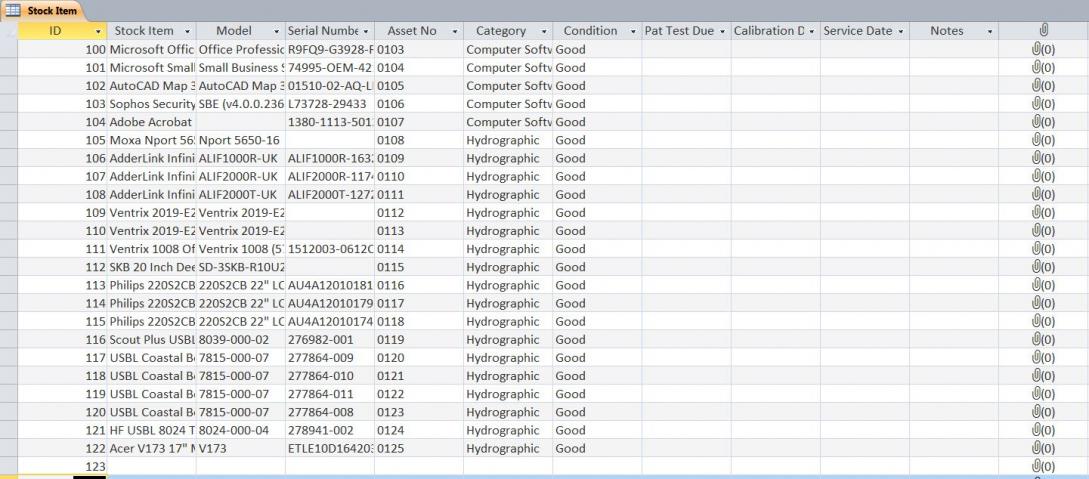
Task: Select Asset No cell '0114'
Action: [419, 249]
